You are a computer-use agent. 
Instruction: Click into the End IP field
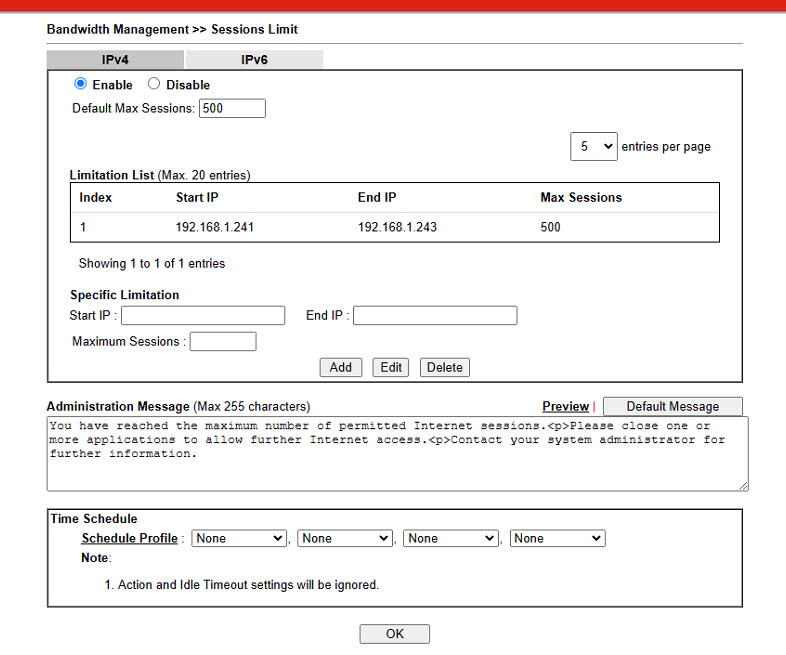point(435,316)
